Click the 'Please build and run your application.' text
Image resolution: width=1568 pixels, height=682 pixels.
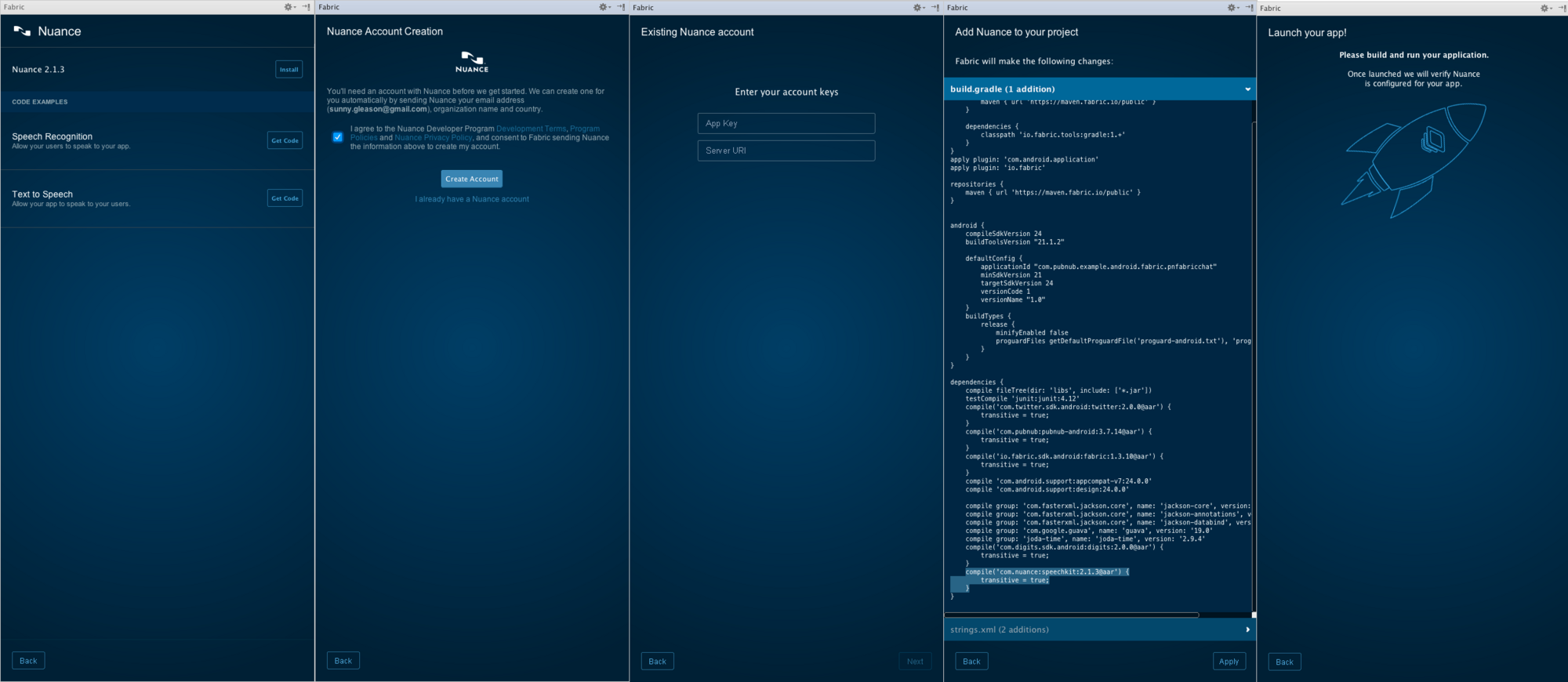point(1414,55)
